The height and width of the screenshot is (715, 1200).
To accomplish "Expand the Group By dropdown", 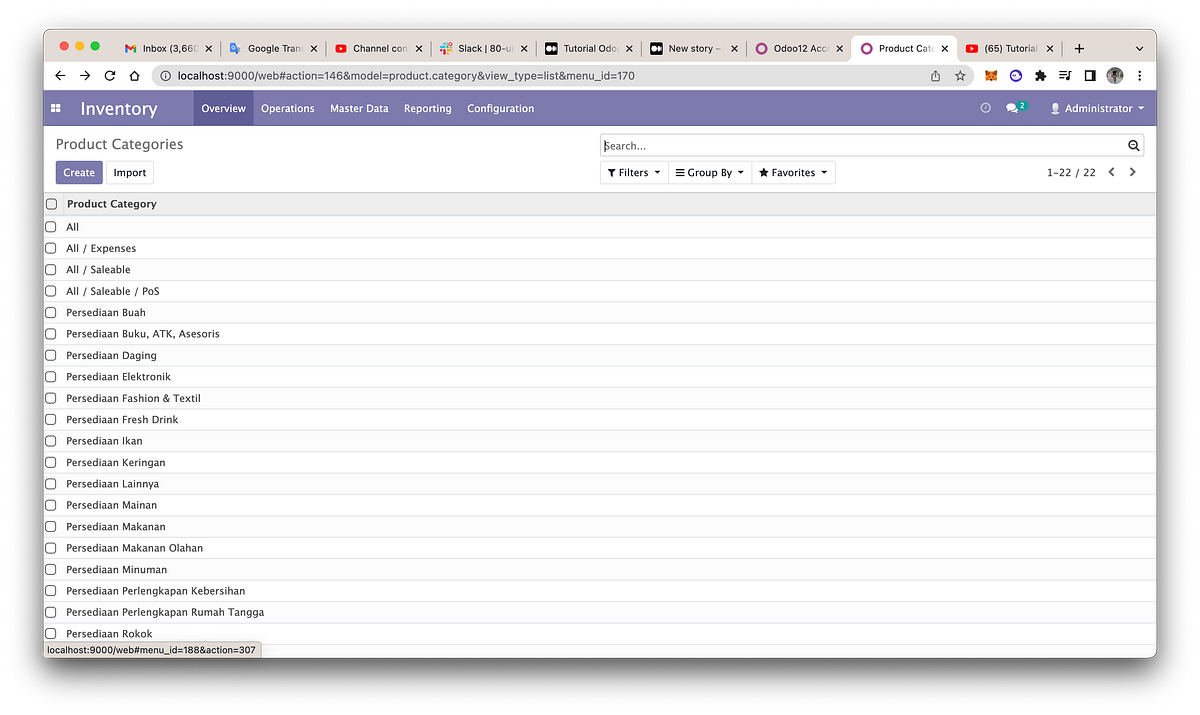I will (x=709, y=172).
